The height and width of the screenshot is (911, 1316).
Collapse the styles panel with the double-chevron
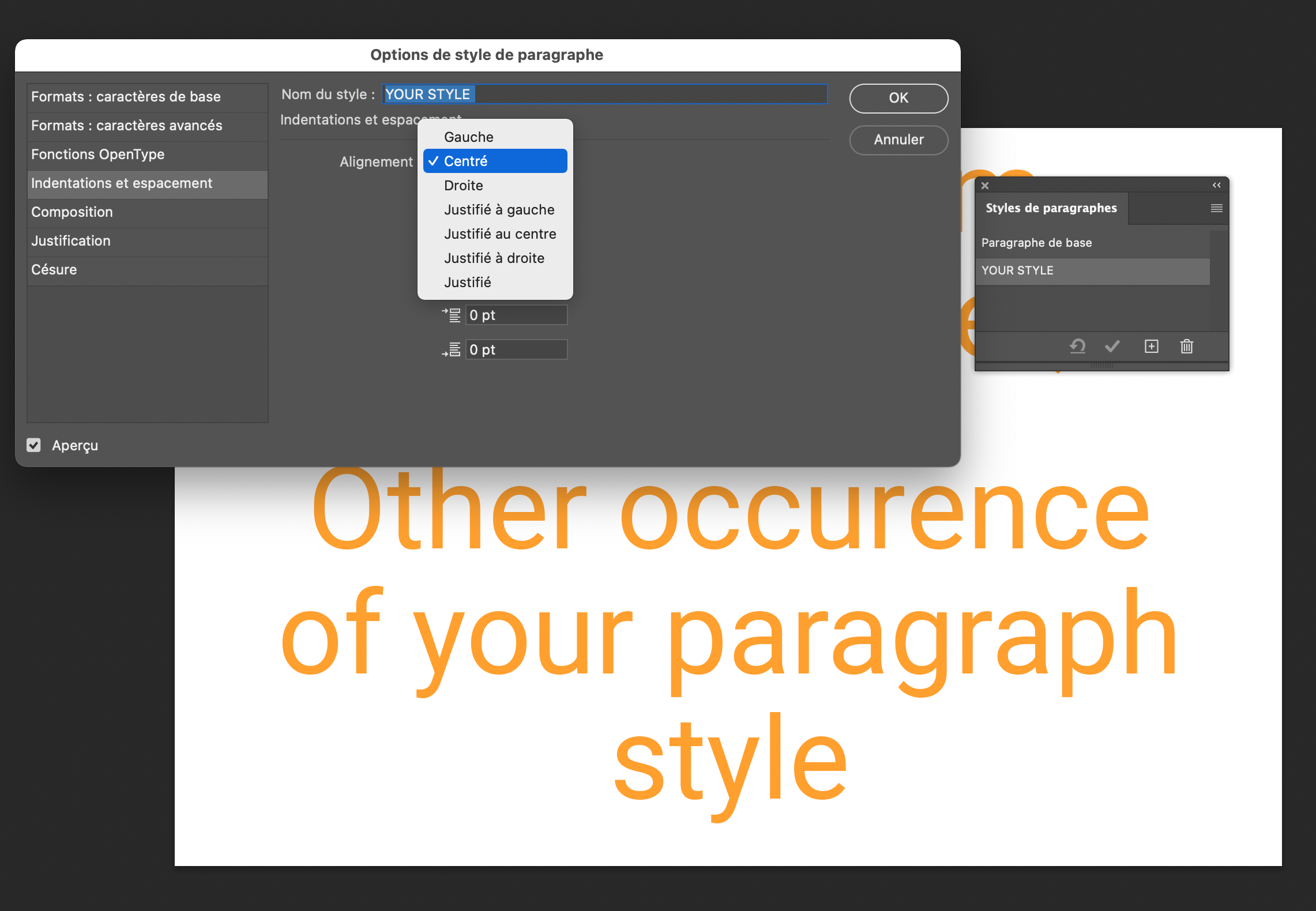[x=1217, y=185]
